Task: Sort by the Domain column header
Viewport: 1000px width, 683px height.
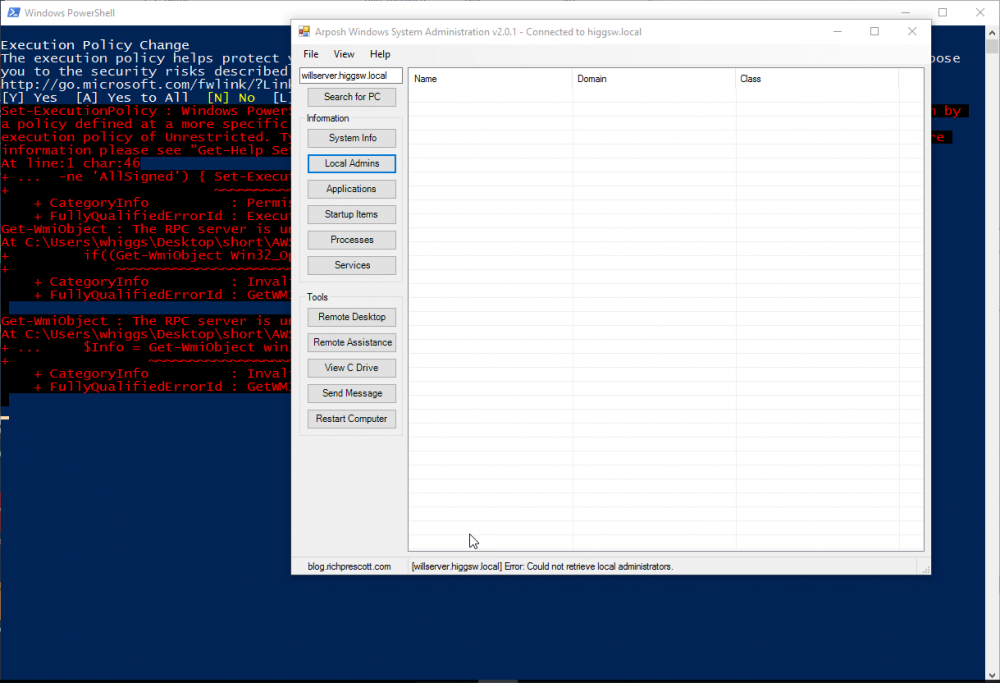Action: (654, 78)
